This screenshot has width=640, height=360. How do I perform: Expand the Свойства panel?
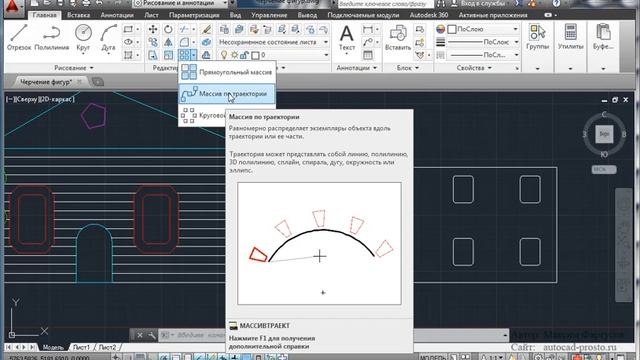pos(474,68)
